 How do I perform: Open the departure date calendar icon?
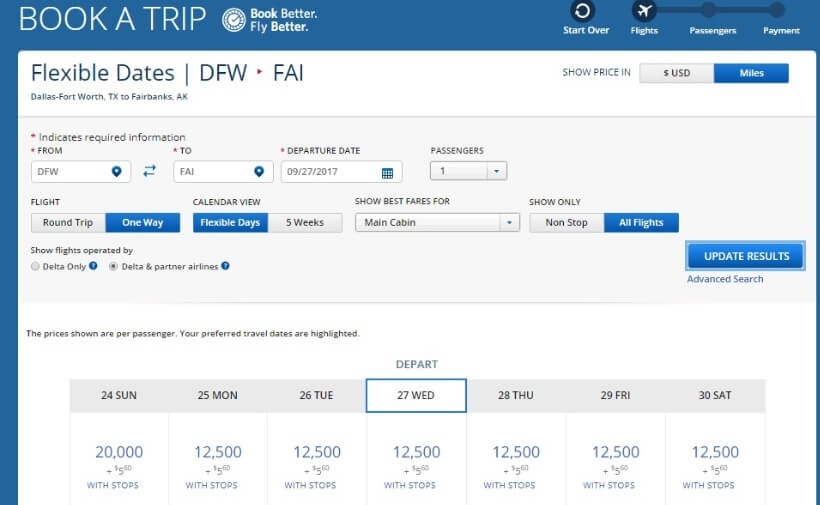pos(387,173)
